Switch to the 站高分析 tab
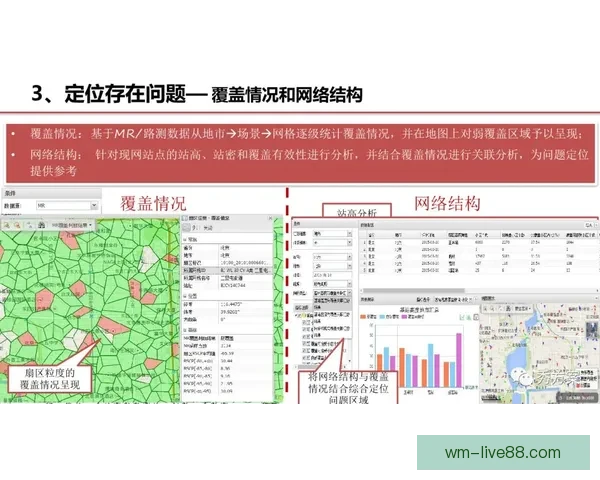Screen dimensions: 600x480 click(x=357, y=212)
